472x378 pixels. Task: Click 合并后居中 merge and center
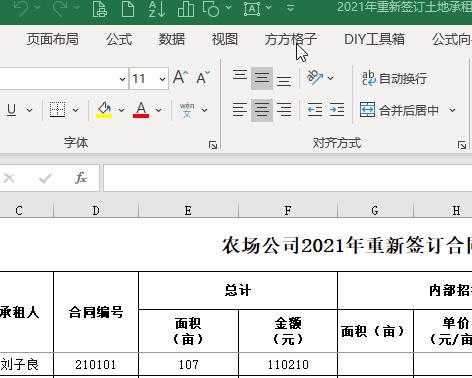click(x=399, y=110)
